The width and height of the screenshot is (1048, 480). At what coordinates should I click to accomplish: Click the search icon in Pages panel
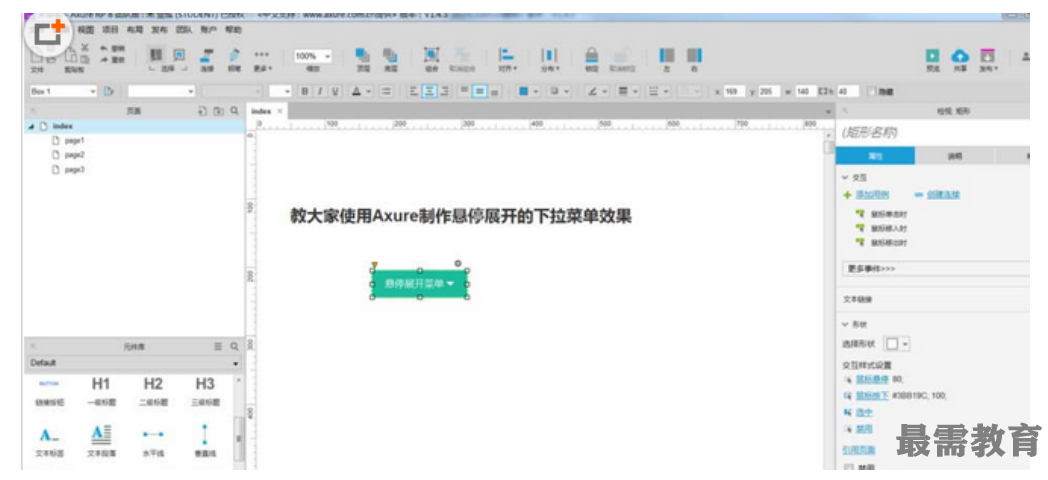(234, 112)
